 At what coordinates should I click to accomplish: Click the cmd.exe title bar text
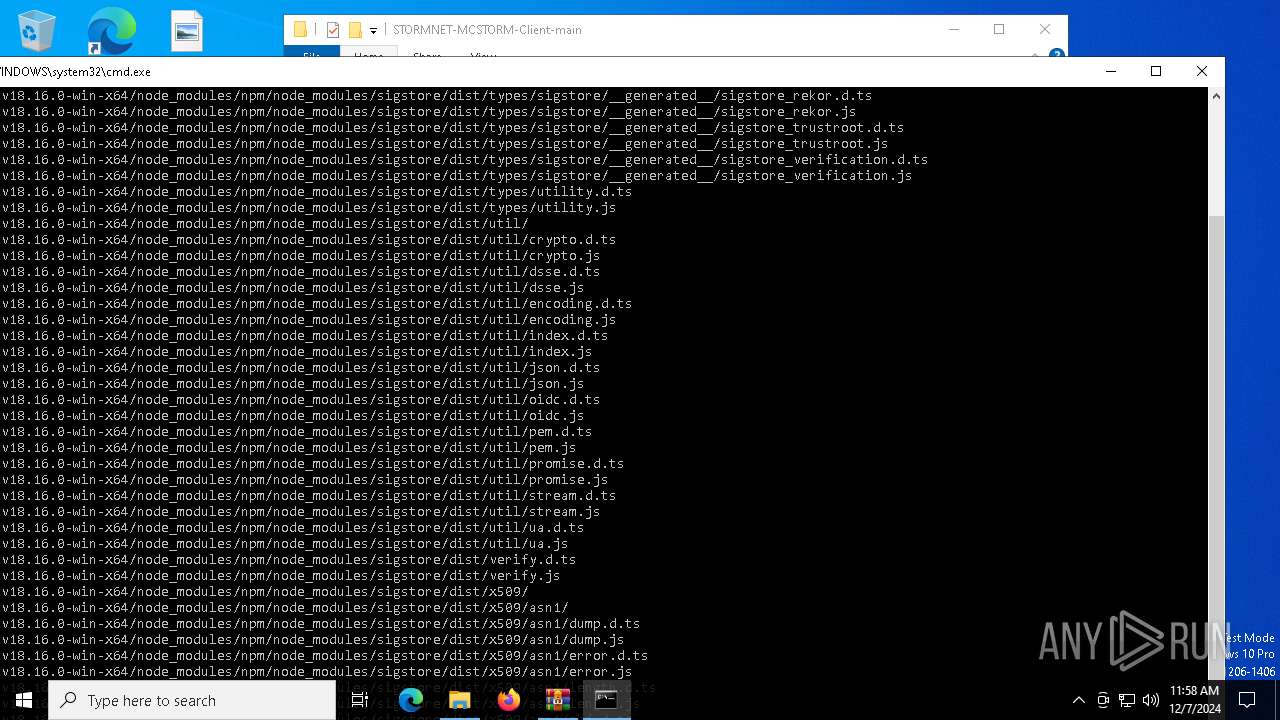point(75,72)
